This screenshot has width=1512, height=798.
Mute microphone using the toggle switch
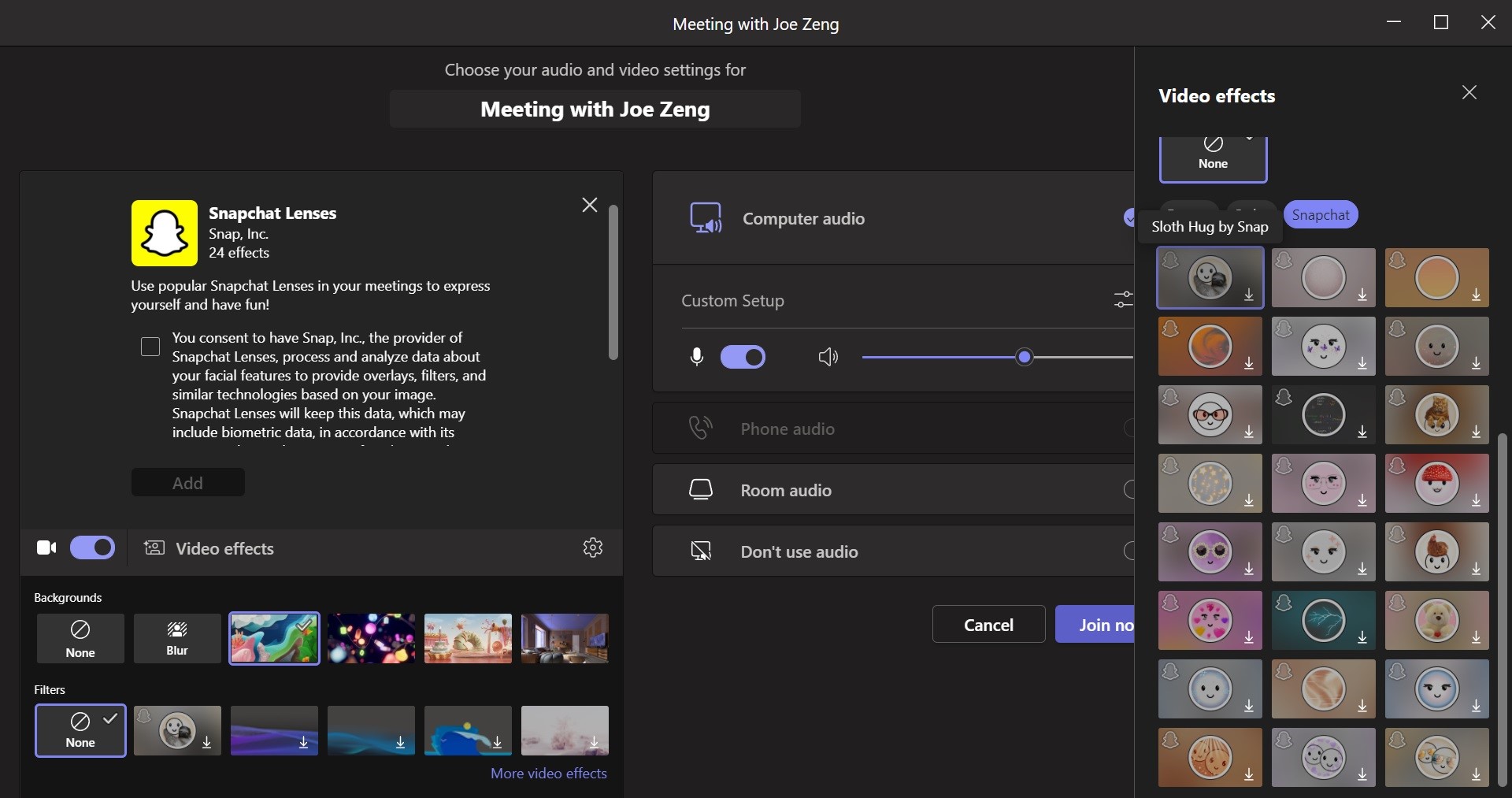(x=743, y=358)
